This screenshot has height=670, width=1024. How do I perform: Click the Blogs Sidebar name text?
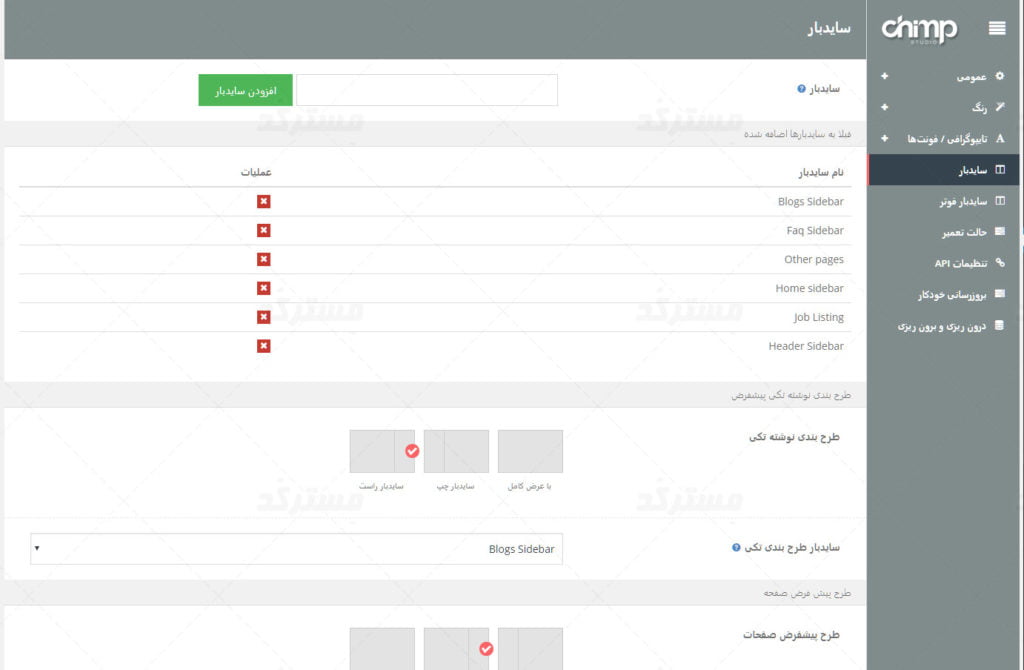click(x=810, y=202)
